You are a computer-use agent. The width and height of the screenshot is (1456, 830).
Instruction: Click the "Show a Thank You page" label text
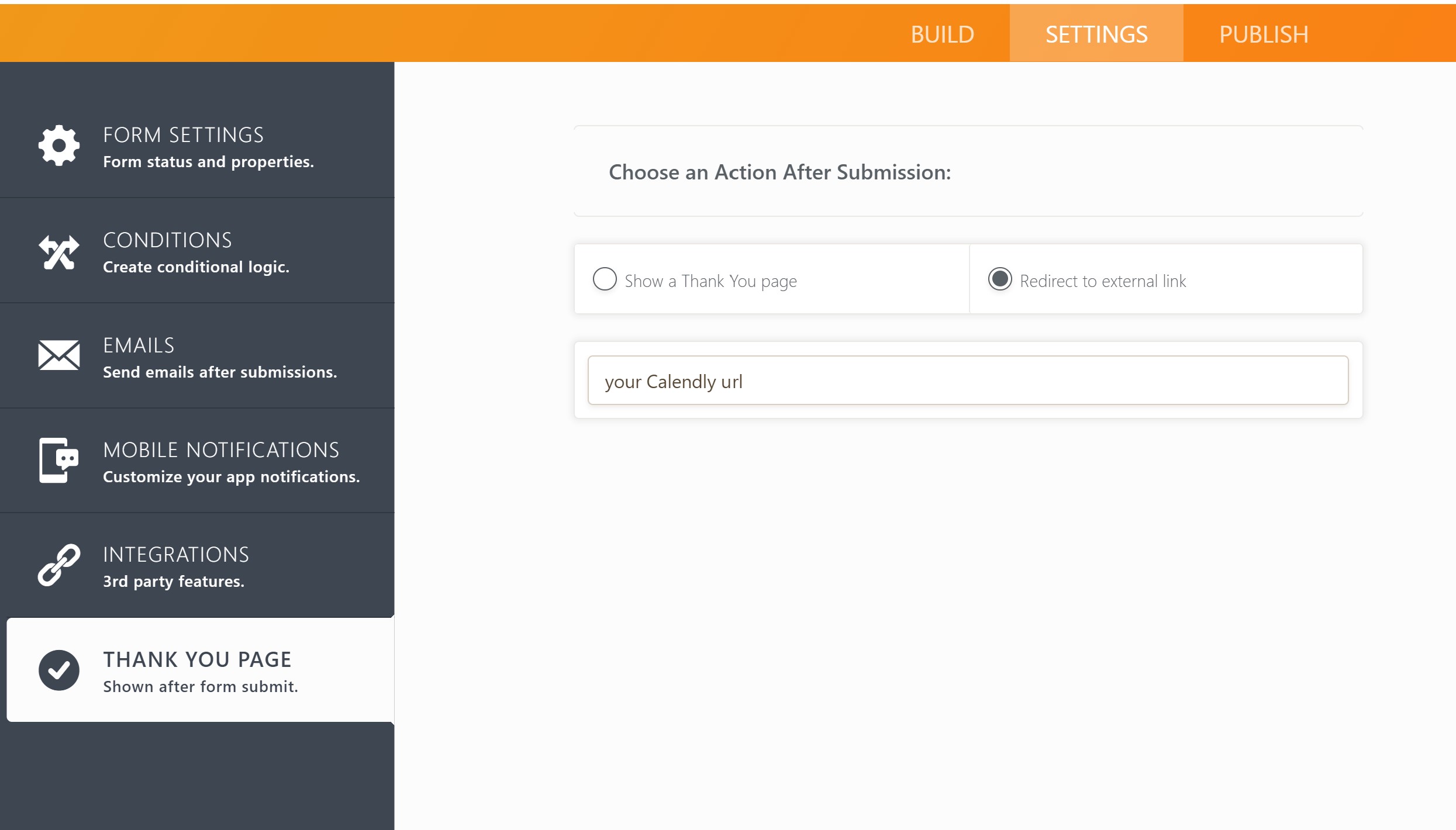(x=710, y=281)
